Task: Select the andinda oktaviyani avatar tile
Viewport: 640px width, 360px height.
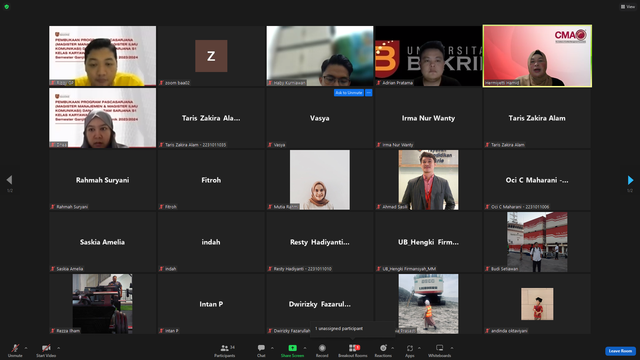Action: [537, 304]
